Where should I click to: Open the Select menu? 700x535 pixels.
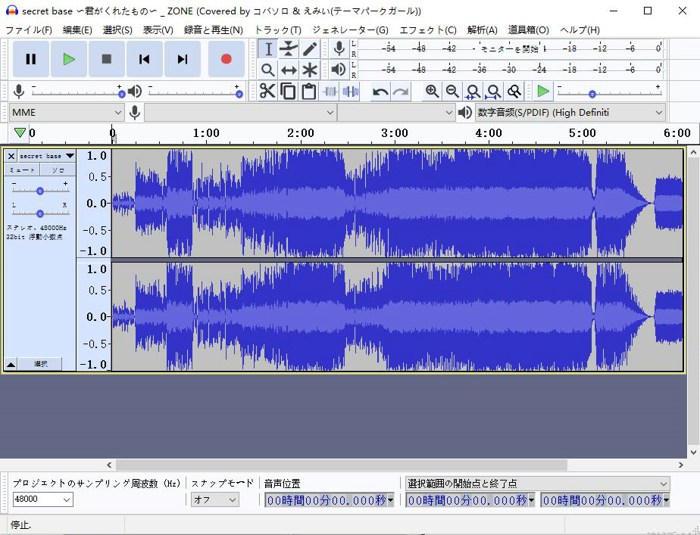tap(117, 30)
